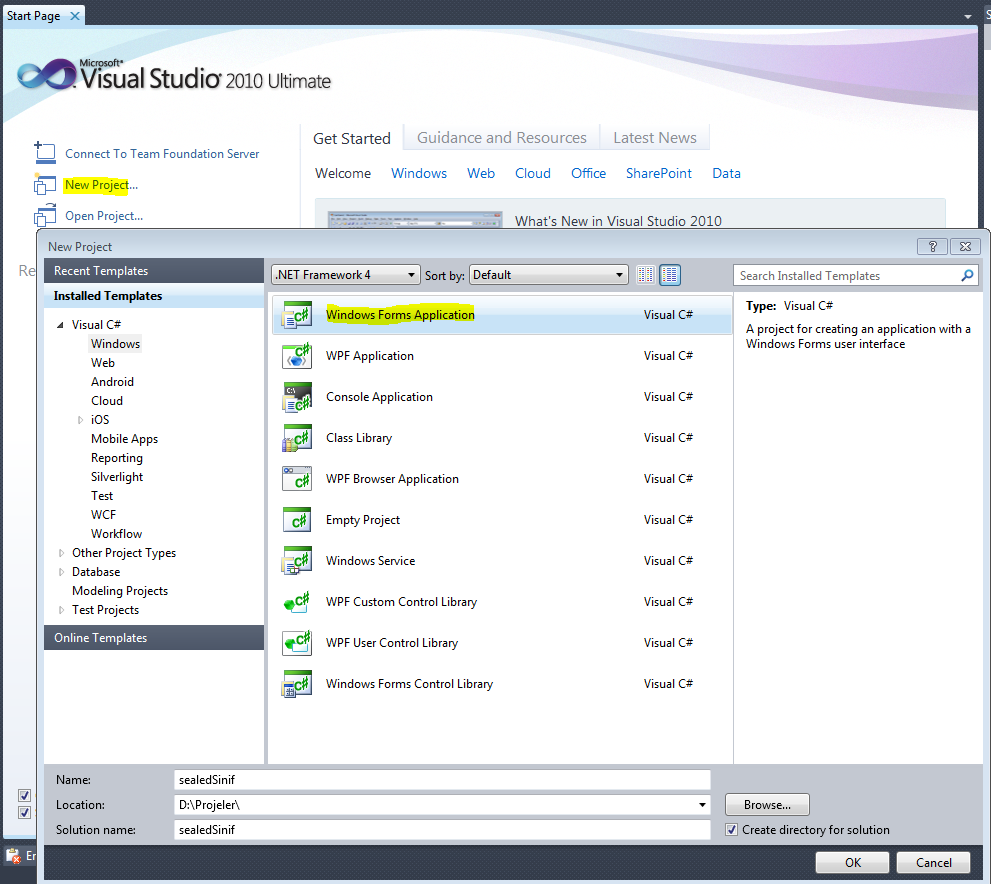
Task: Open the Cloud link under Get Started
Action: 532,173
